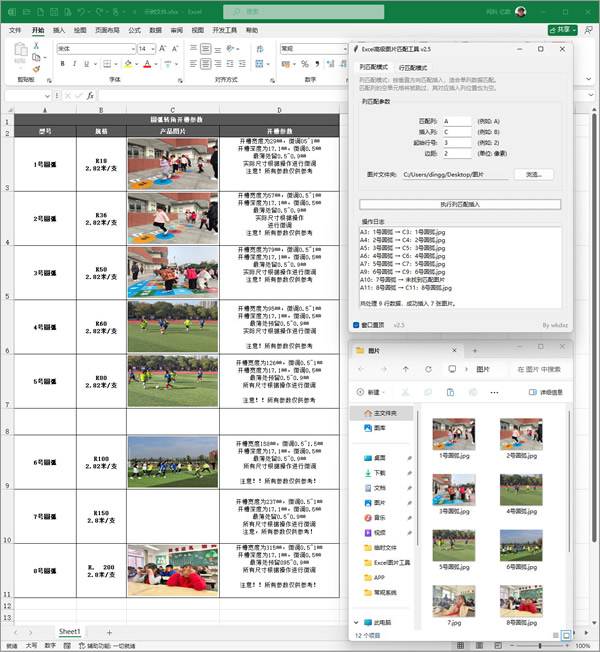600x652 pixels.
Task: Click the italic formatting icon
Action: (x=75, y=64)
